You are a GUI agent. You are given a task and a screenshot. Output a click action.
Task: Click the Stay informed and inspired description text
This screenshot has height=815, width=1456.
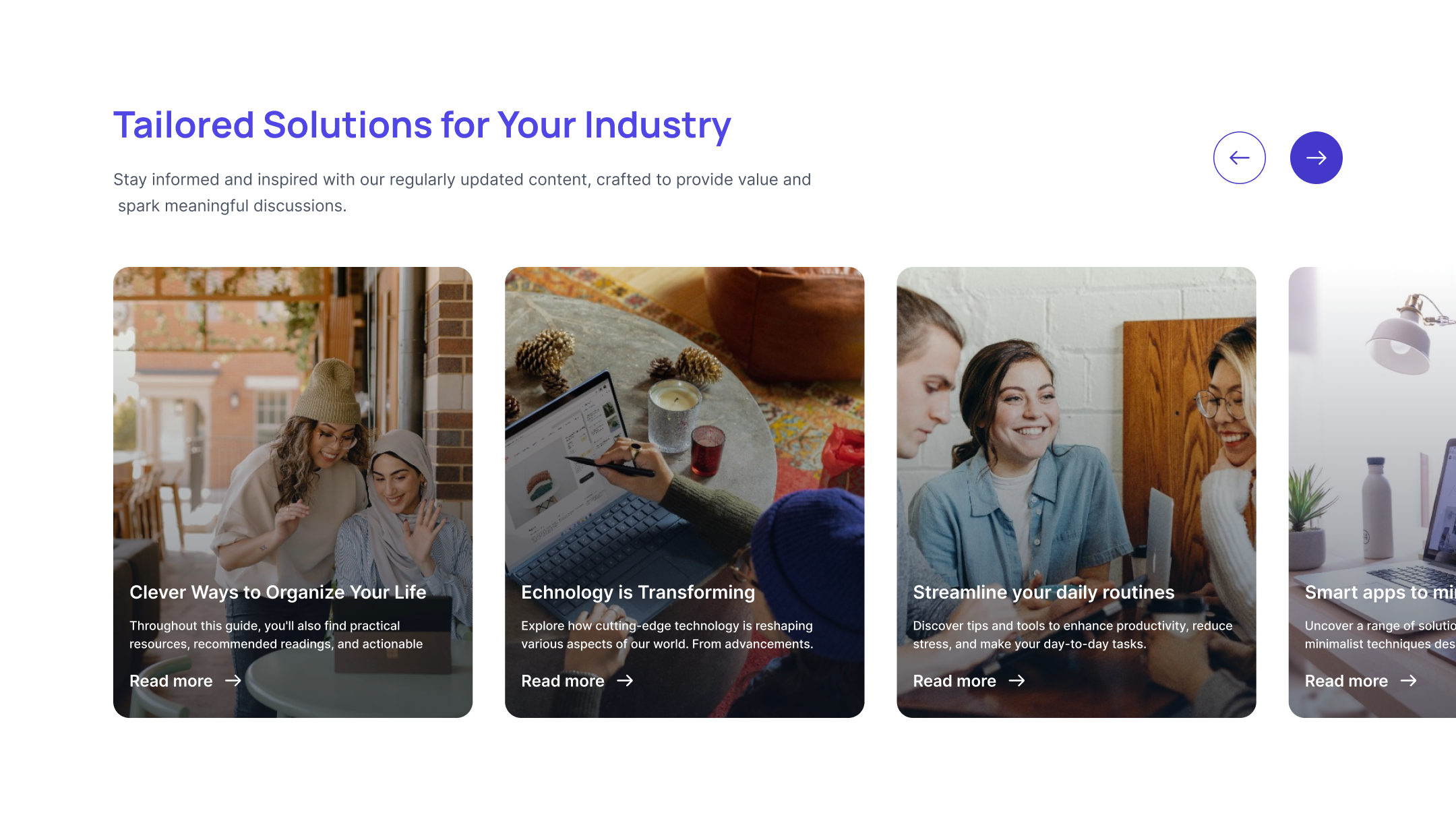click(x=462, y=193)
